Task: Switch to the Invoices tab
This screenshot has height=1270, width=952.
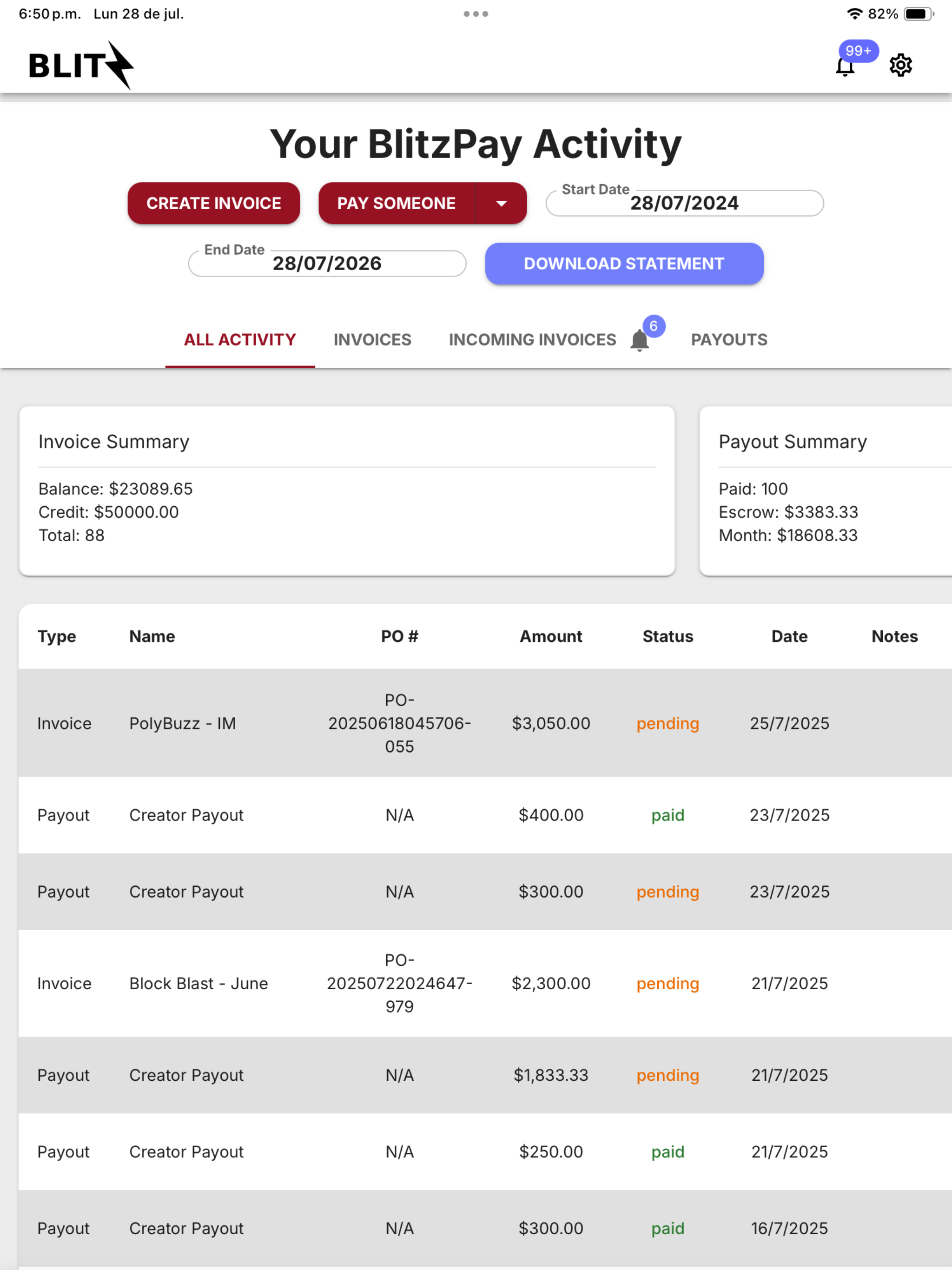Action: pyautogui.click(x=373, y=340)
